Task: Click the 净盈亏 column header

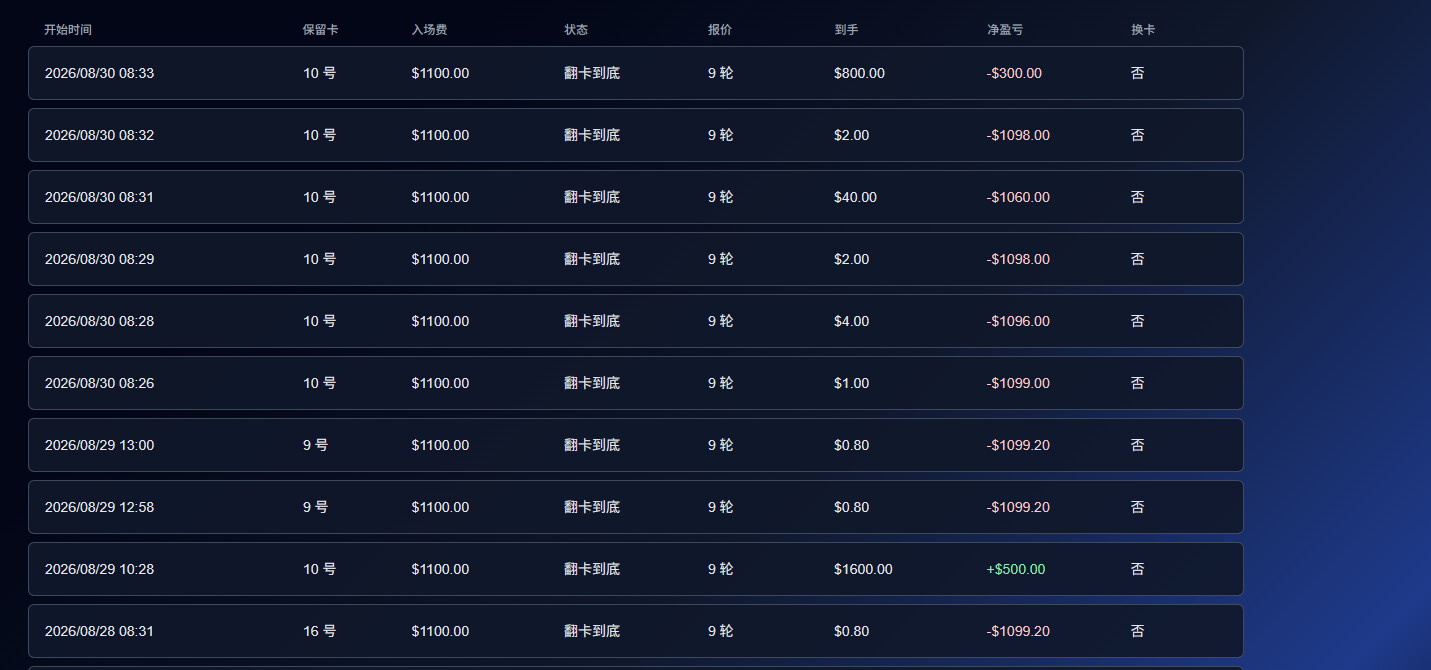Action: pos(1005,30)
